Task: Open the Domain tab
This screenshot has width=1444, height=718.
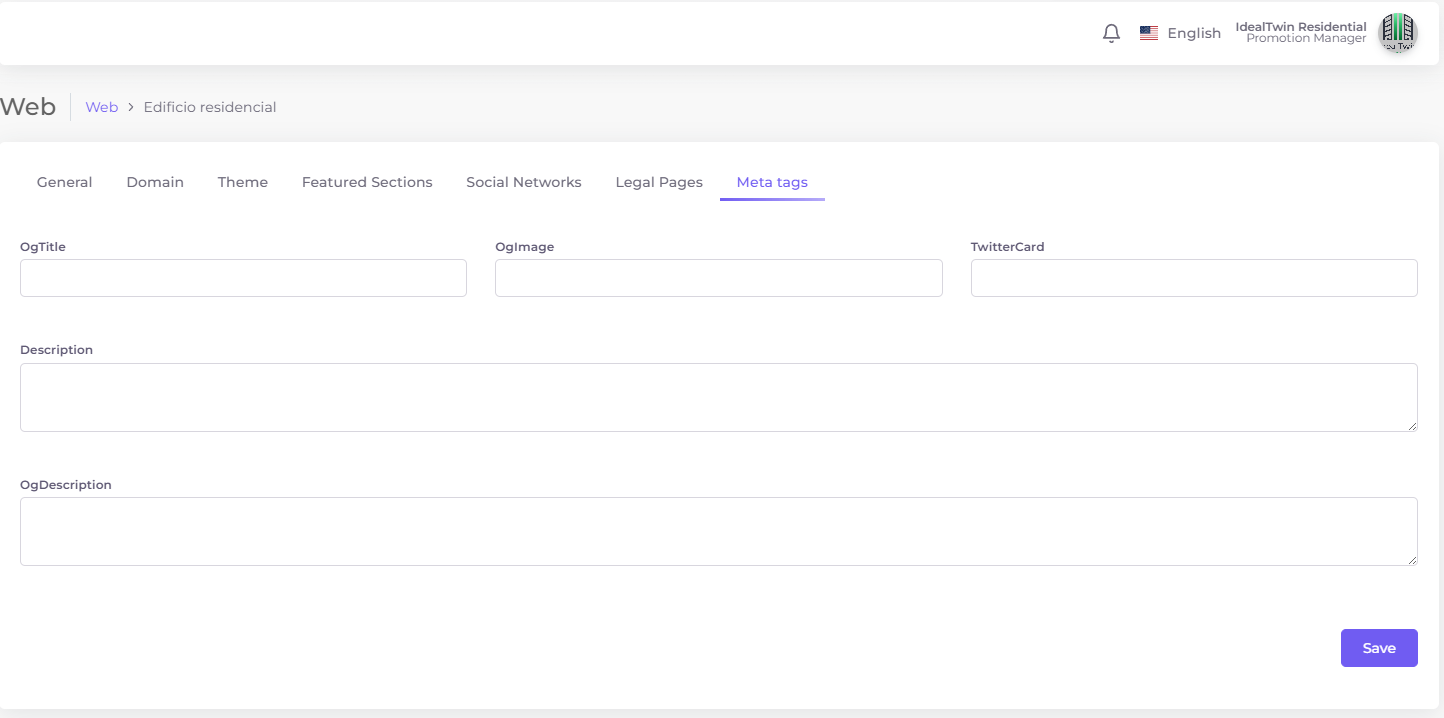Action: pos(155,182)
